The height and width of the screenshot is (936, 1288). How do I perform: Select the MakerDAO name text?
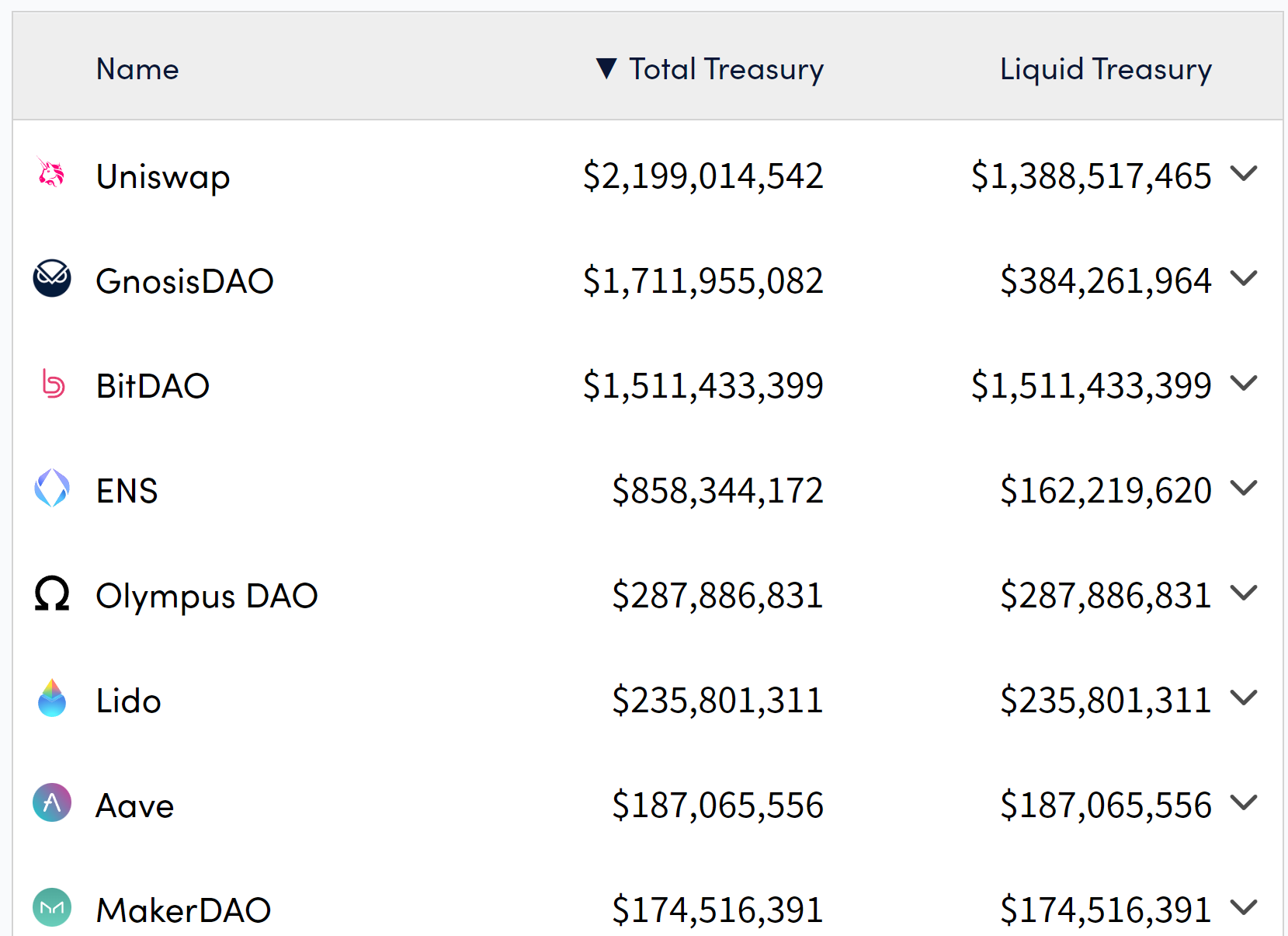click(184, 910)
